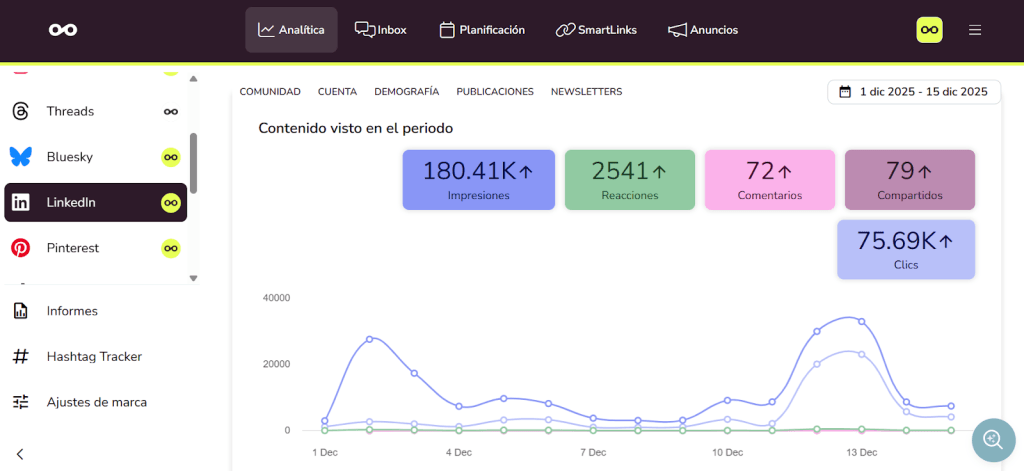Click the magnifier zoom floating button

click(x=992, y=439)
